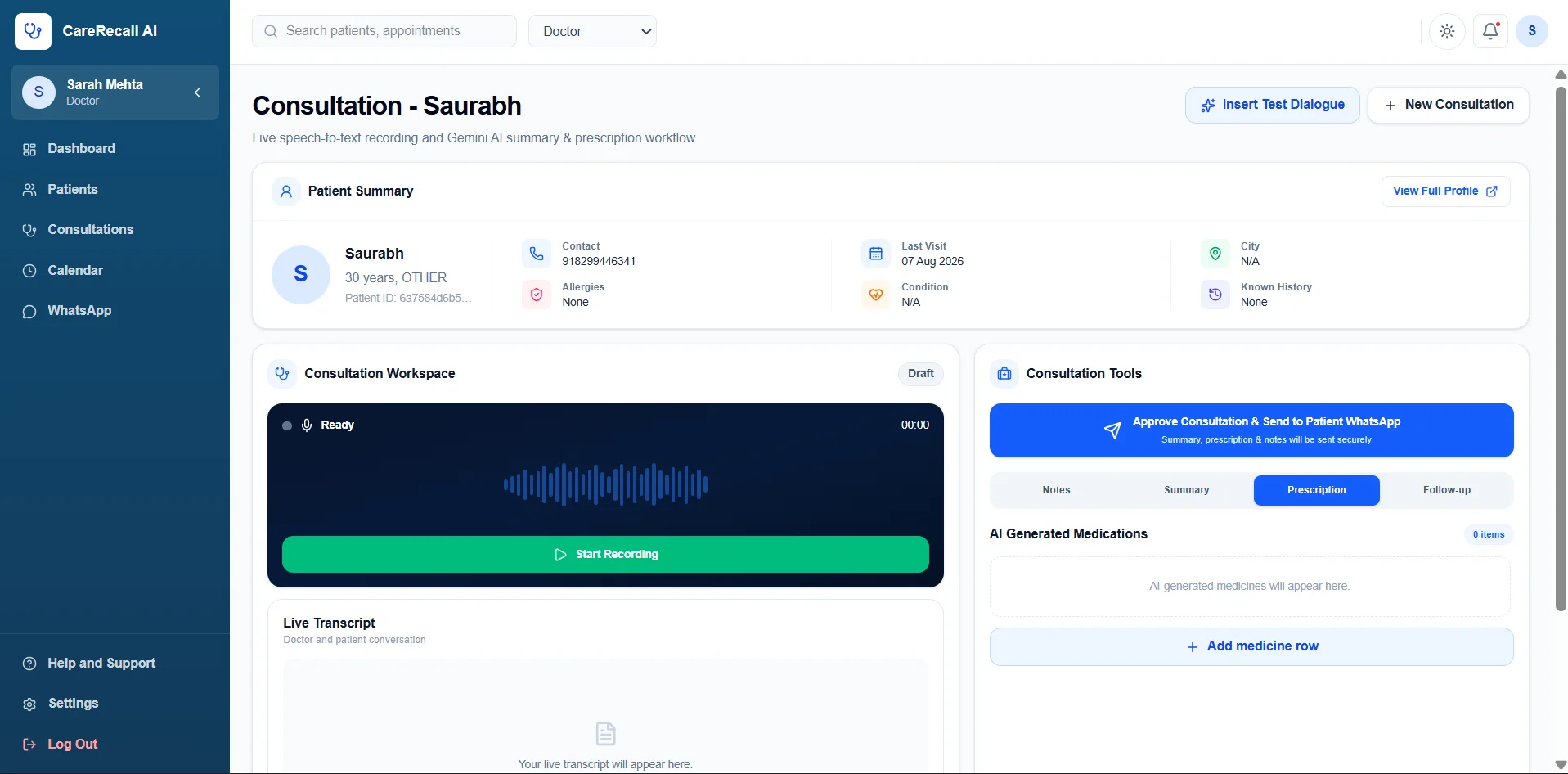1568x774 pixels.
Task: Collapse sidebar using the chevron arrow
Action: 197,92
